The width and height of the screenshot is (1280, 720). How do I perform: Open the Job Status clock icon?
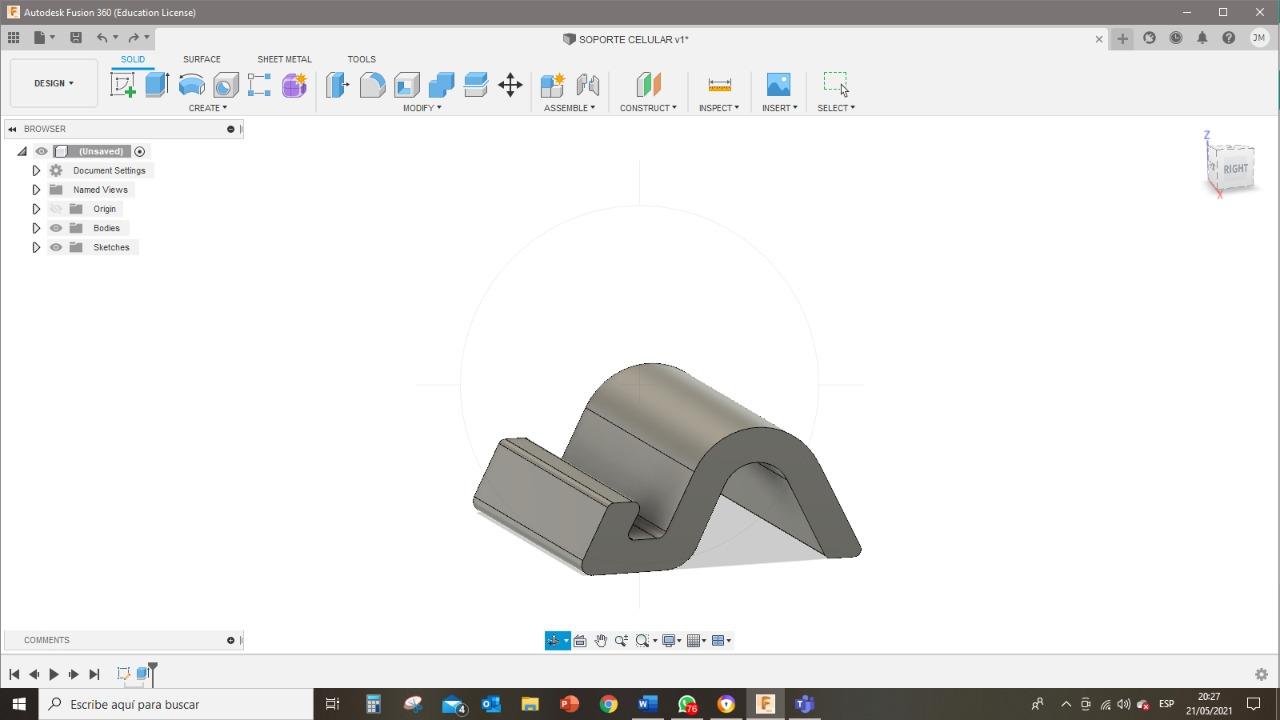pos(1176,38)
